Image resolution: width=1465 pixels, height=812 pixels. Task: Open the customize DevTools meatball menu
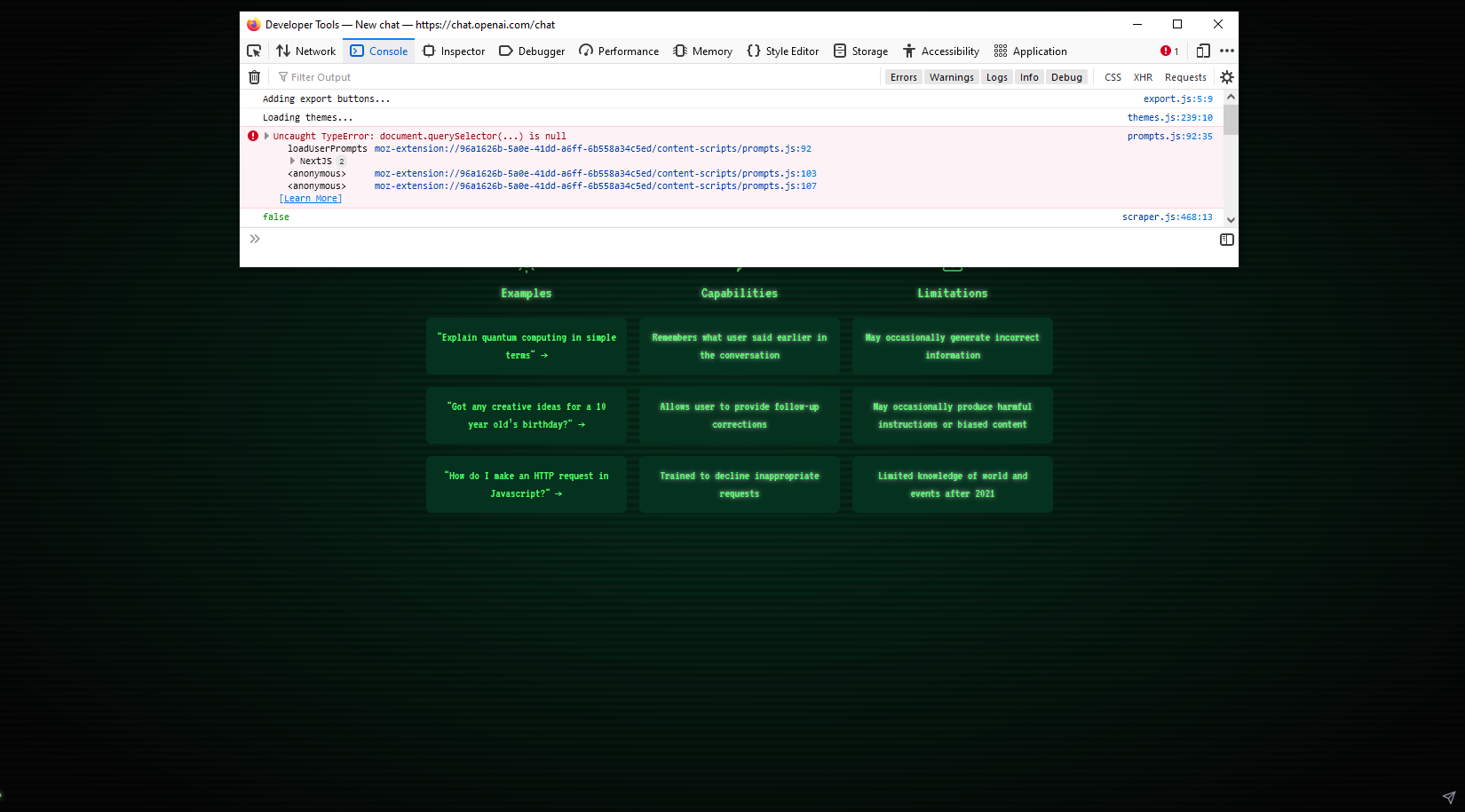pyautogui.click(x=1227, y=51)
